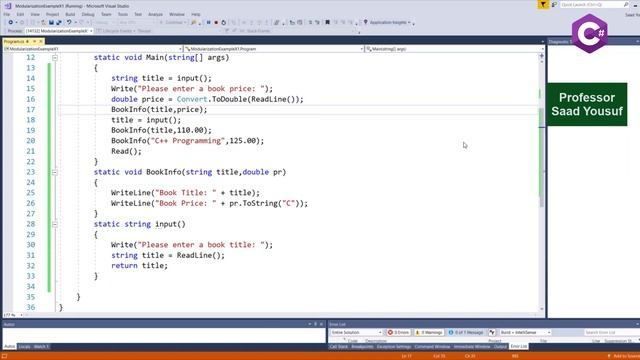
Task: Open the View menu
Action: click(35, 14)
